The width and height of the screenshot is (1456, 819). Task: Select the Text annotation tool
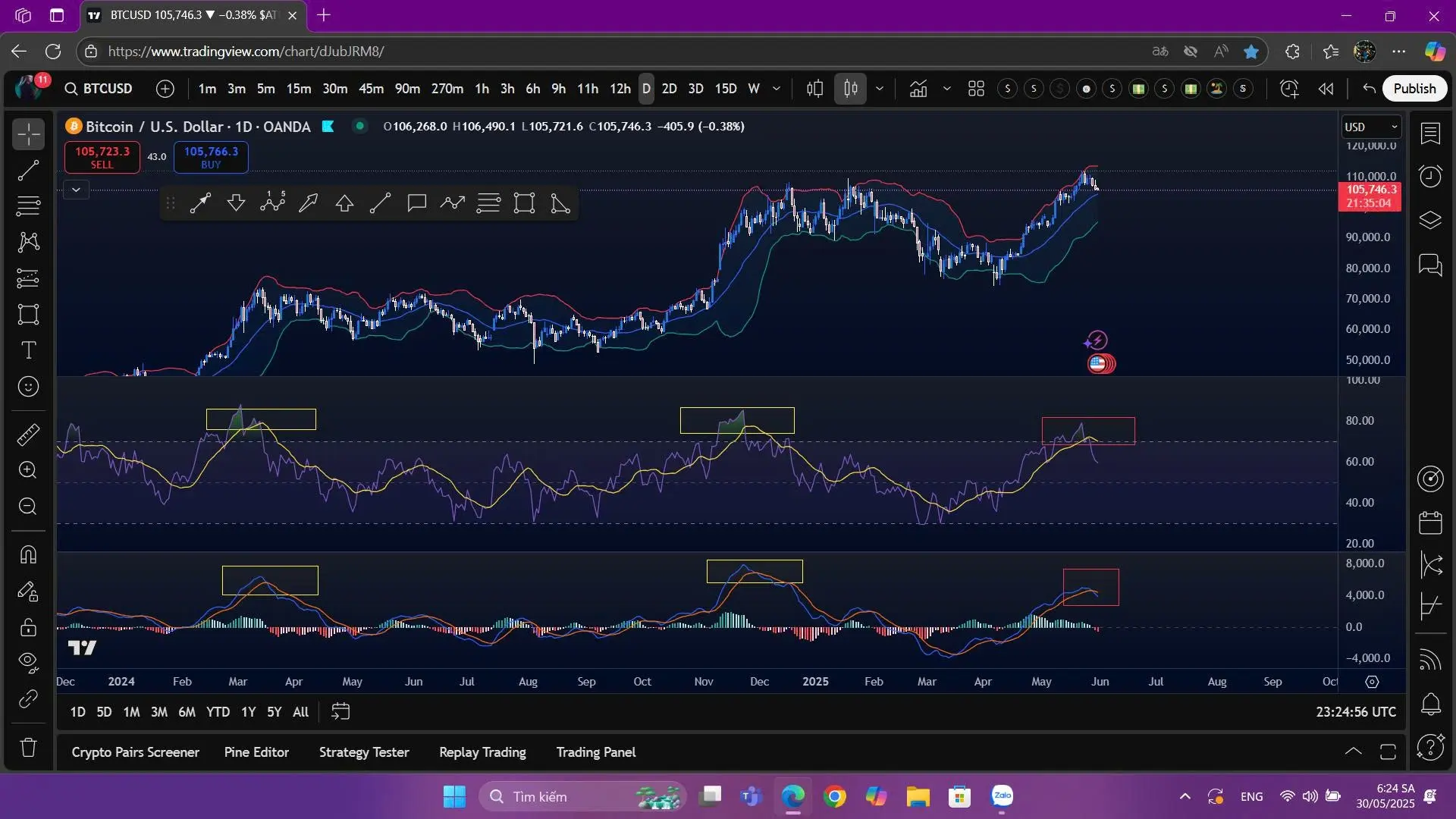click(28, 350)
